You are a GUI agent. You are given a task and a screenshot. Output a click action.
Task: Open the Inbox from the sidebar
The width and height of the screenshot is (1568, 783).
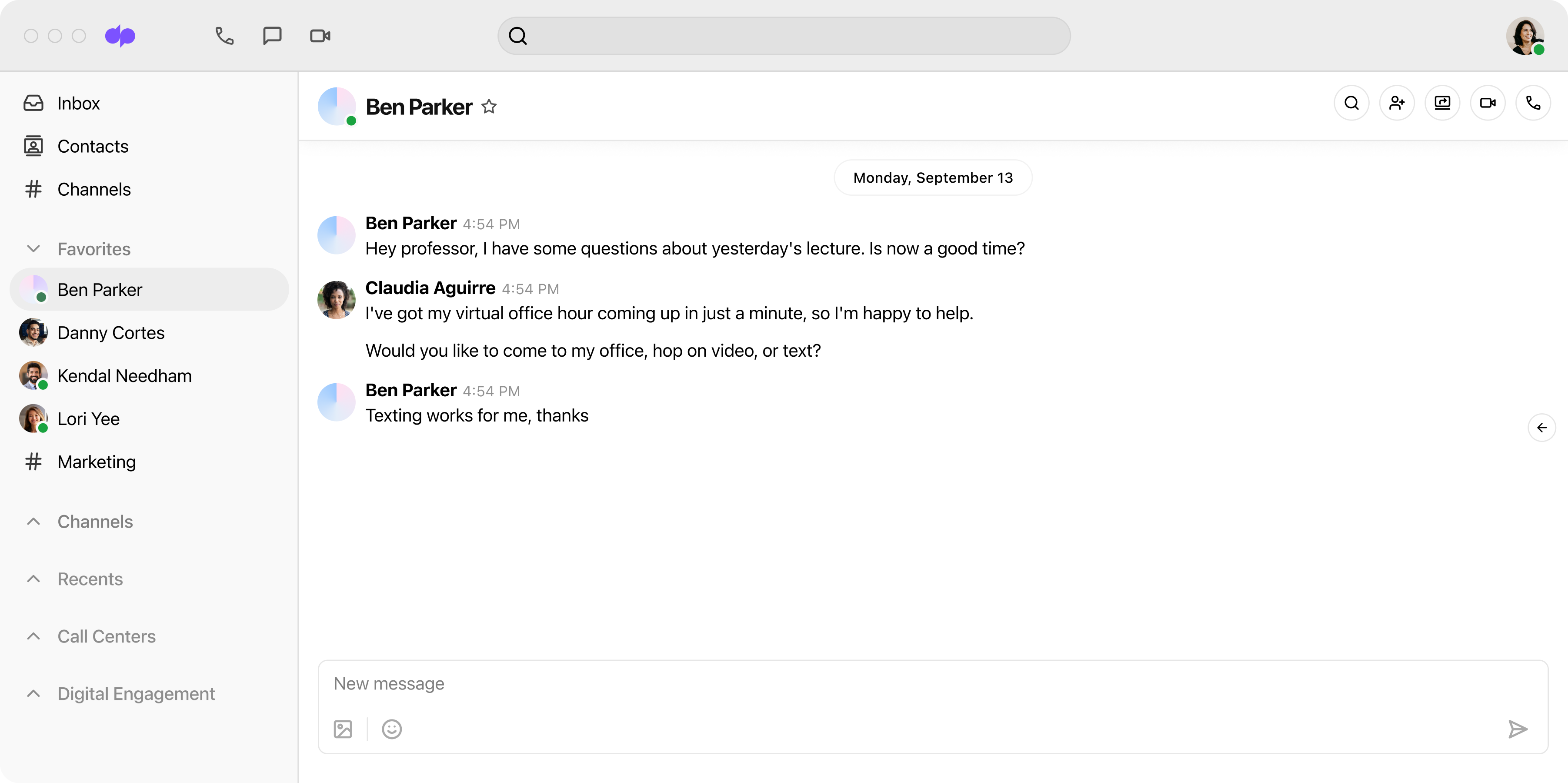coord(79,103)
